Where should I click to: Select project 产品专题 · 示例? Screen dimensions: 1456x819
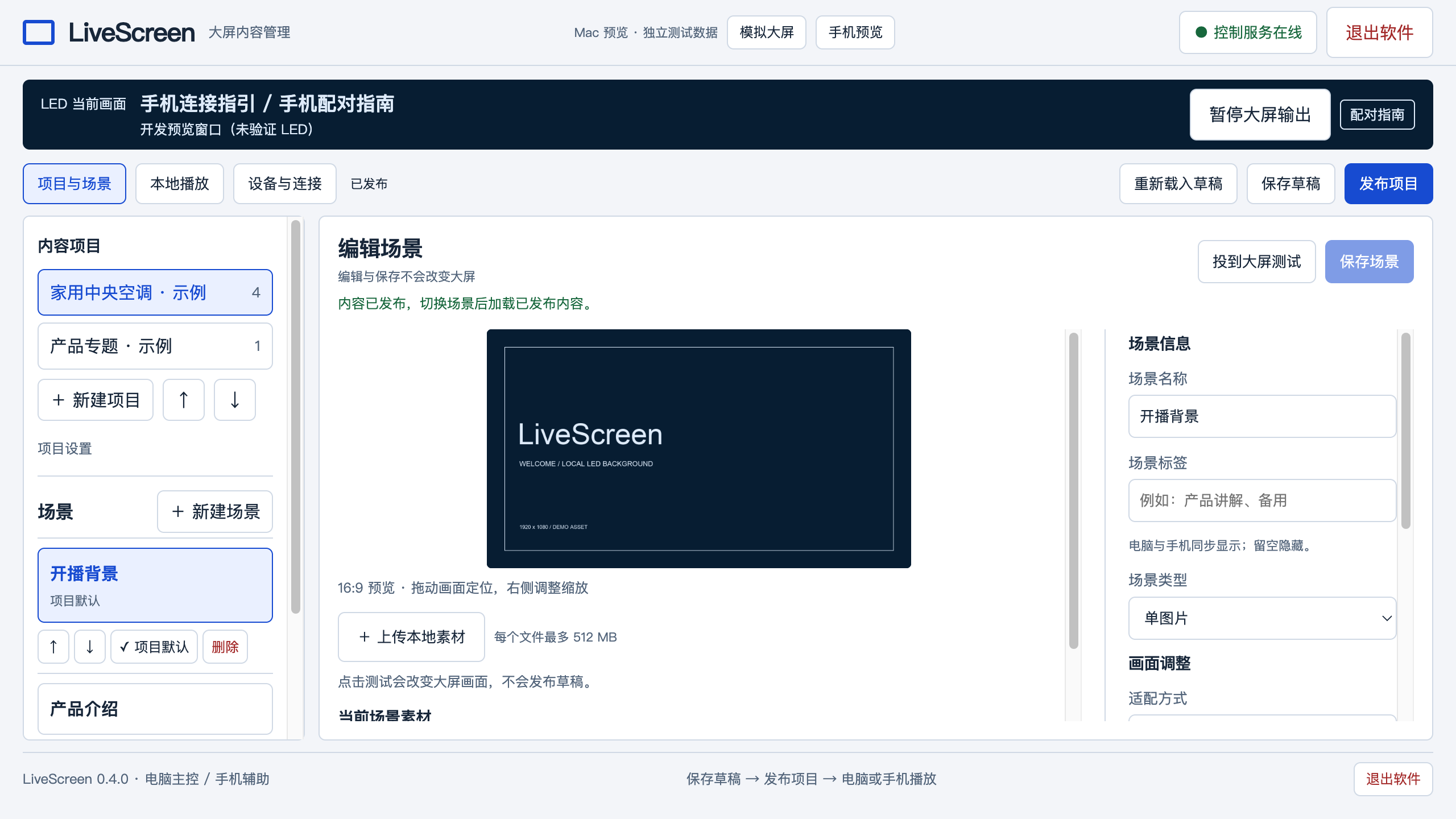155,346
